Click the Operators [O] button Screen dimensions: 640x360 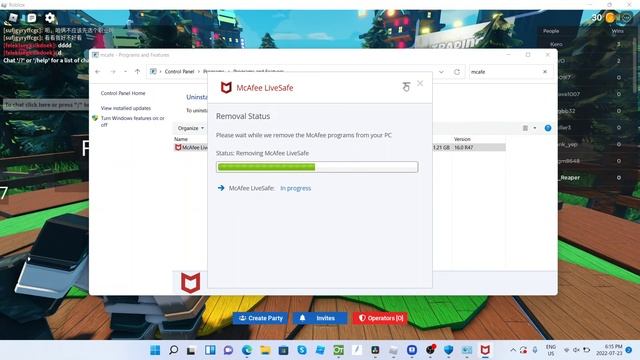[380, 318]
